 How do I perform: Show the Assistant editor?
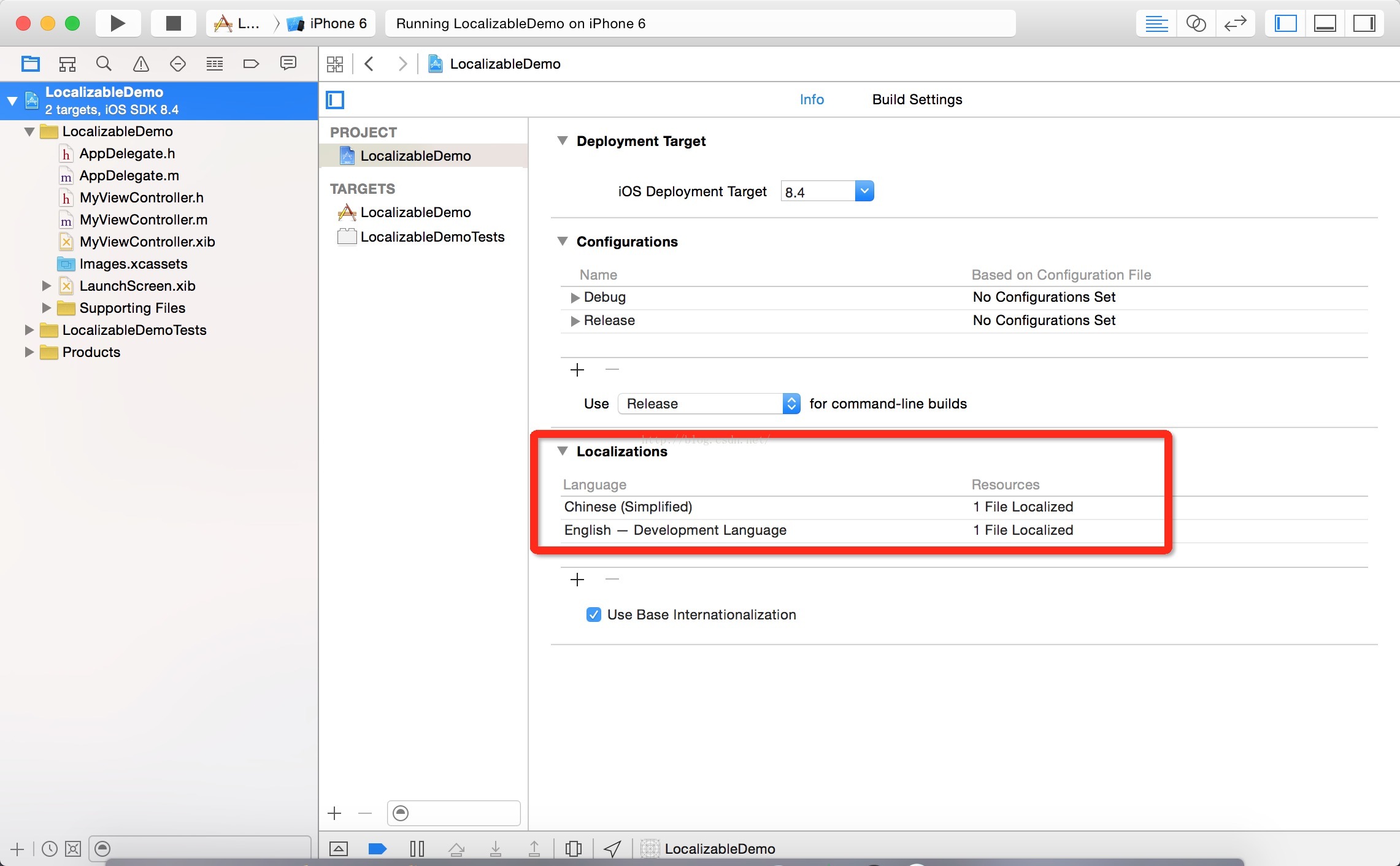click(x=1196, y=23)
